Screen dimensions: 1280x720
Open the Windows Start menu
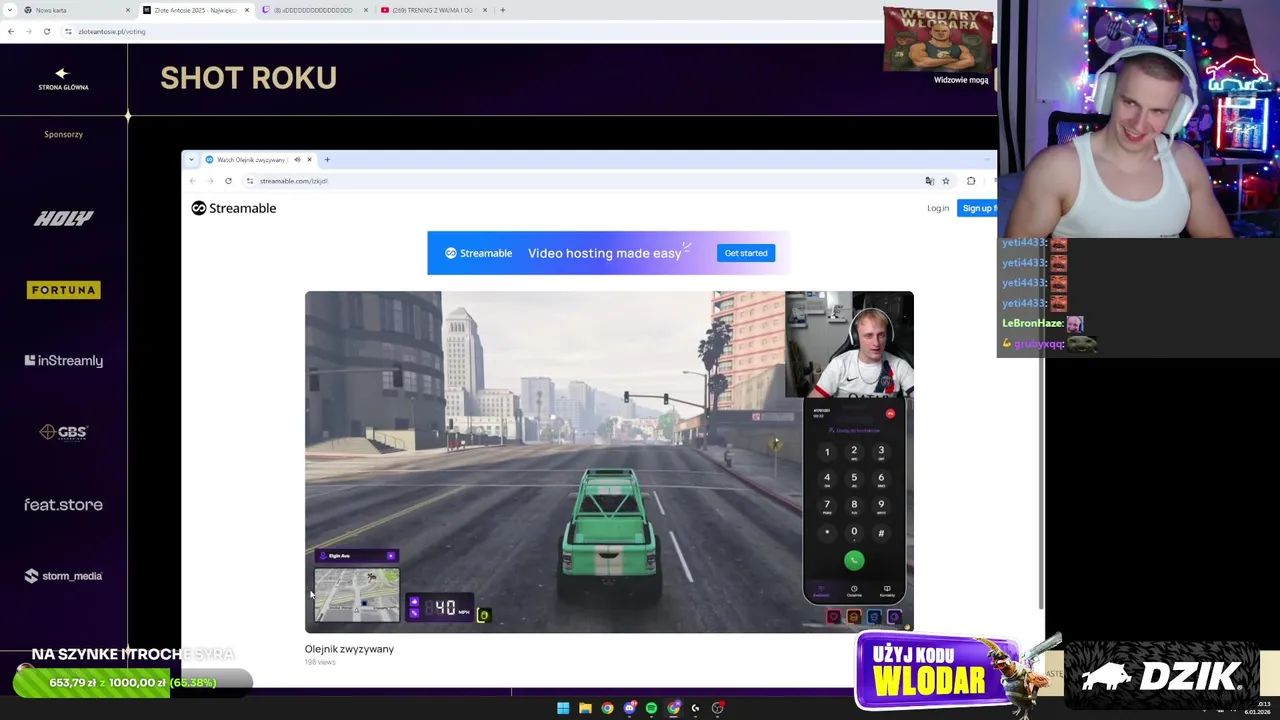point(563,708)
